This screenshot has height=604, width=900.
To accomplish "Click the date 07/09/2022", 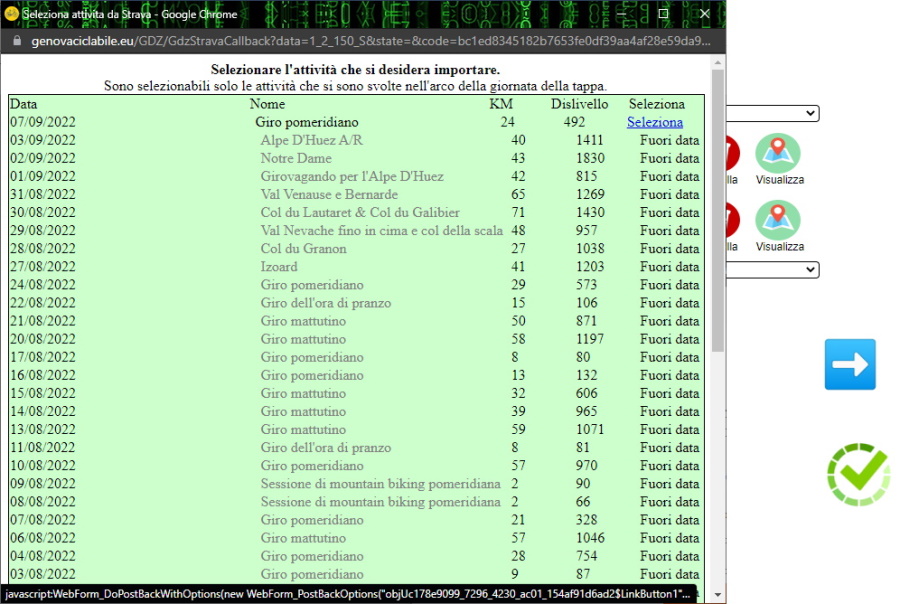I will [x=43, y=122].
